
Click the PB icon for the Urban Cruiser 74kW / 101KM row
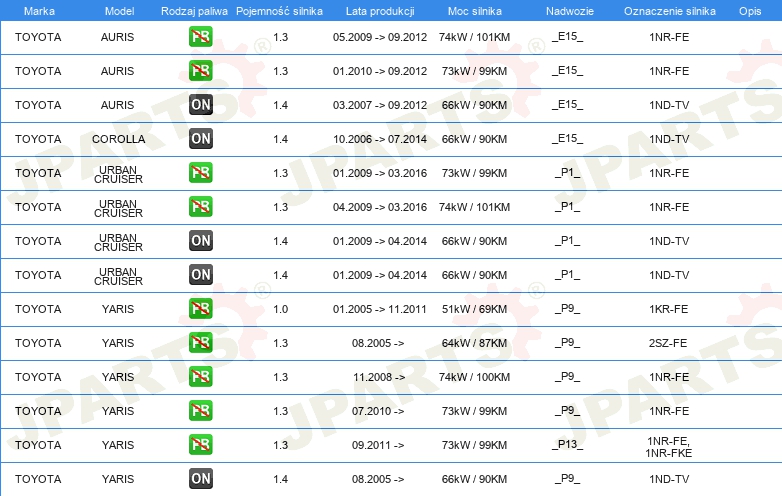(x=201, y=207)
